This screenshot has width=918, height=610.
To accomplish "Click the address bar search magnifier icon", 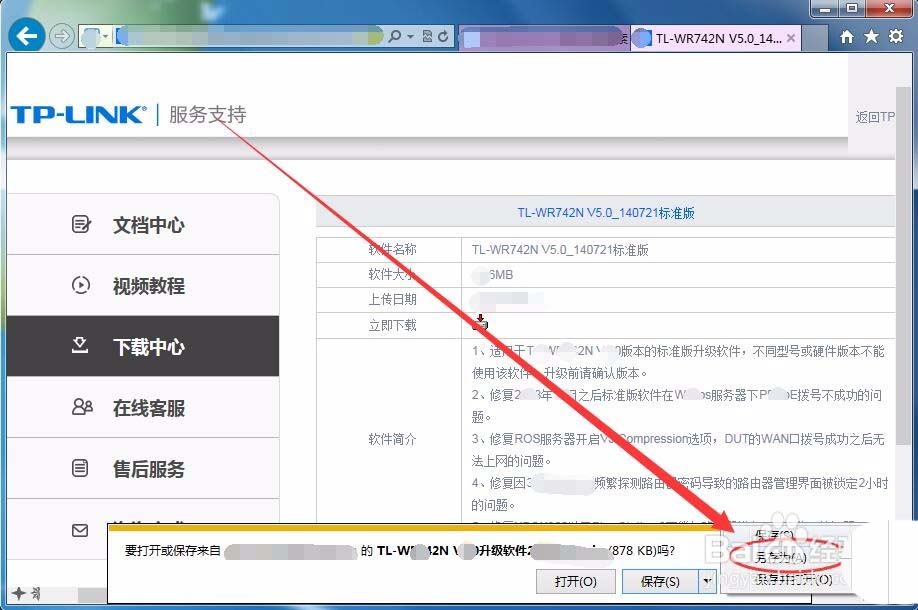I will 395,36.
